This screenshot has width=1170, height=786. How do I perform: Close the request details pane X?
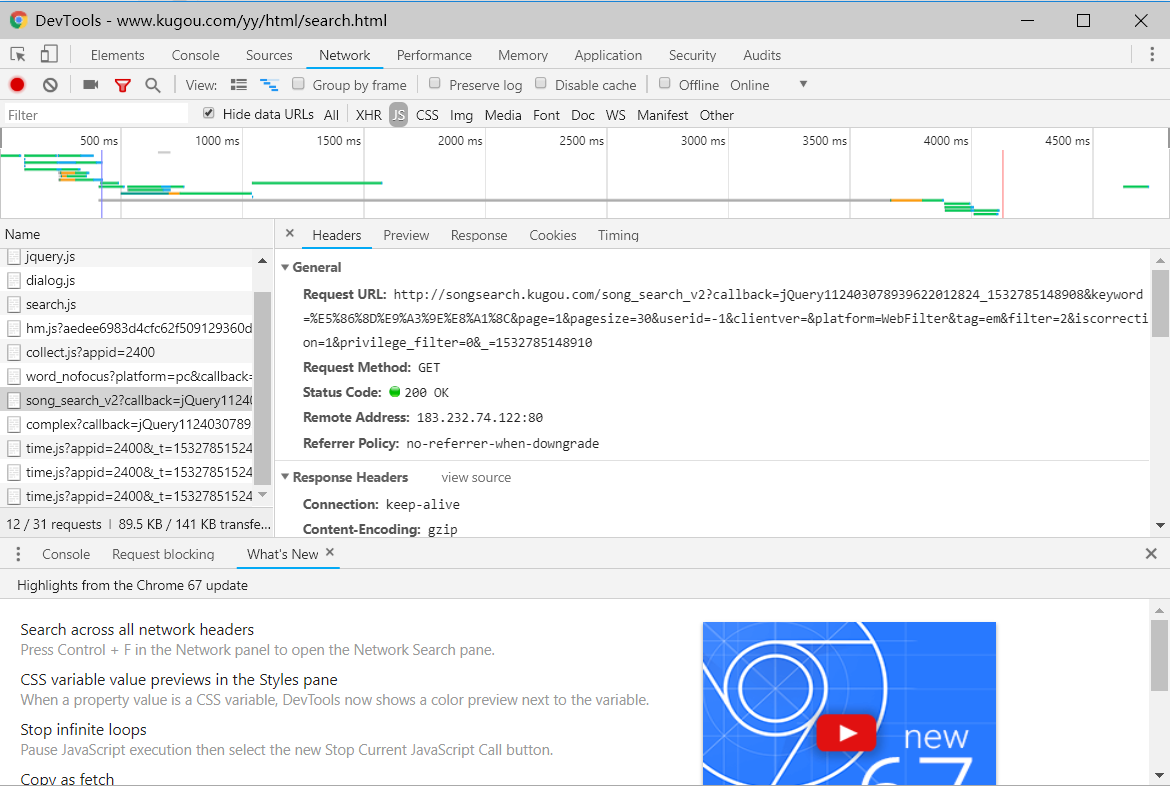(290, 234)
